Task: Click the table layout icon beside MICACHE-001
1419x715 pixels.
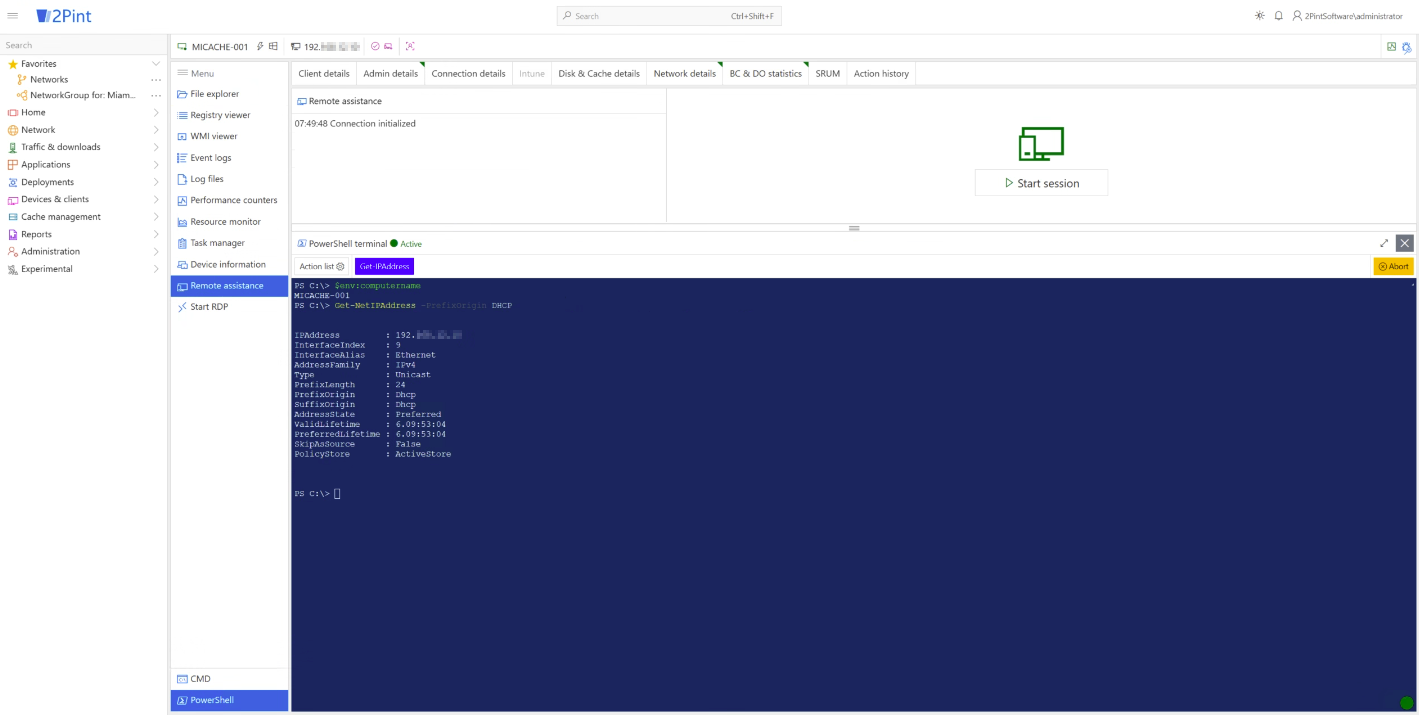Action: point(273,46)
